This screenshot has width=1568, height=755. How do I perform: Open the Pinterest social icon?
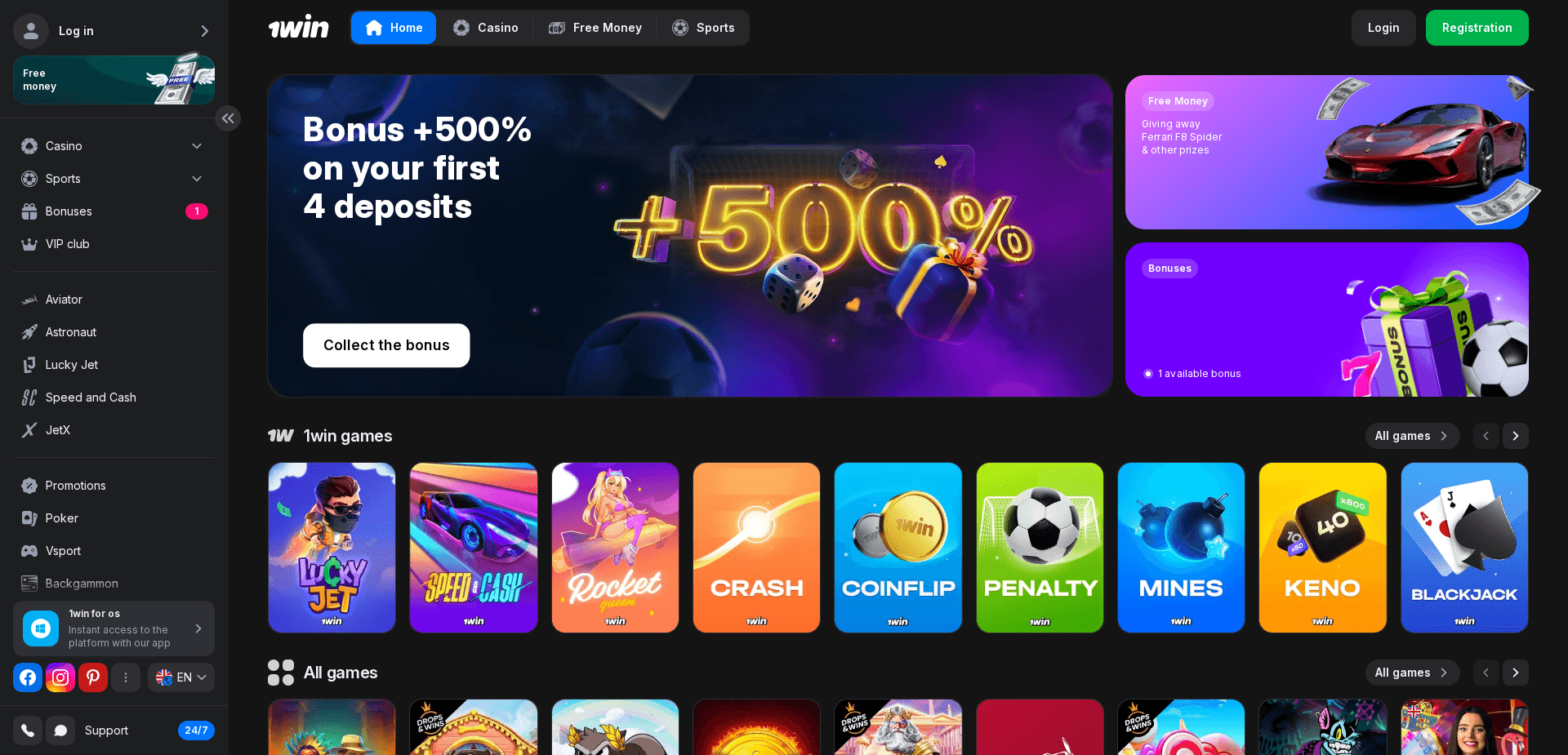93,677
